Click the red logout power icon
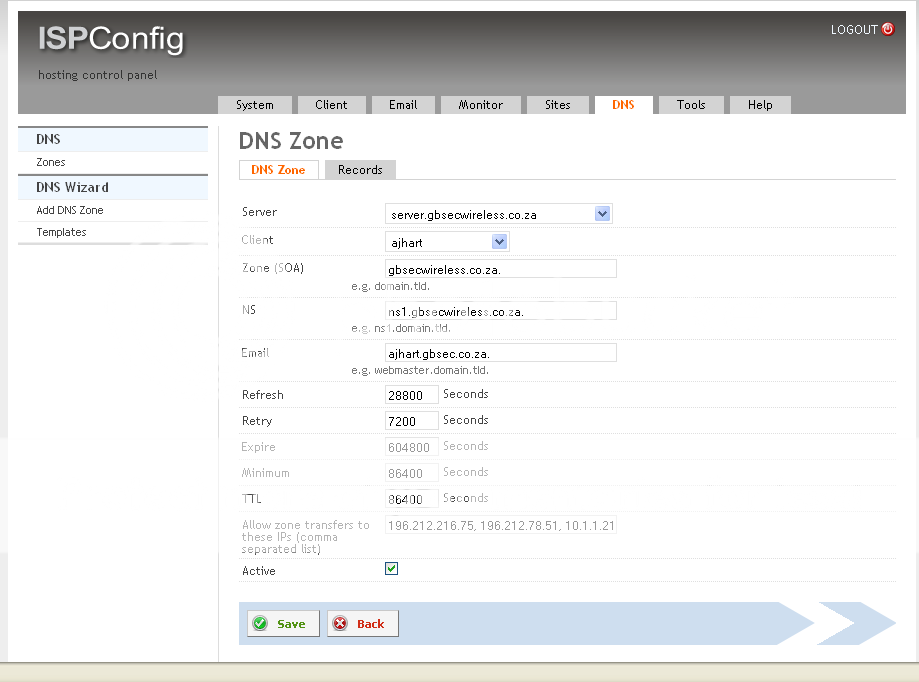 888,30
